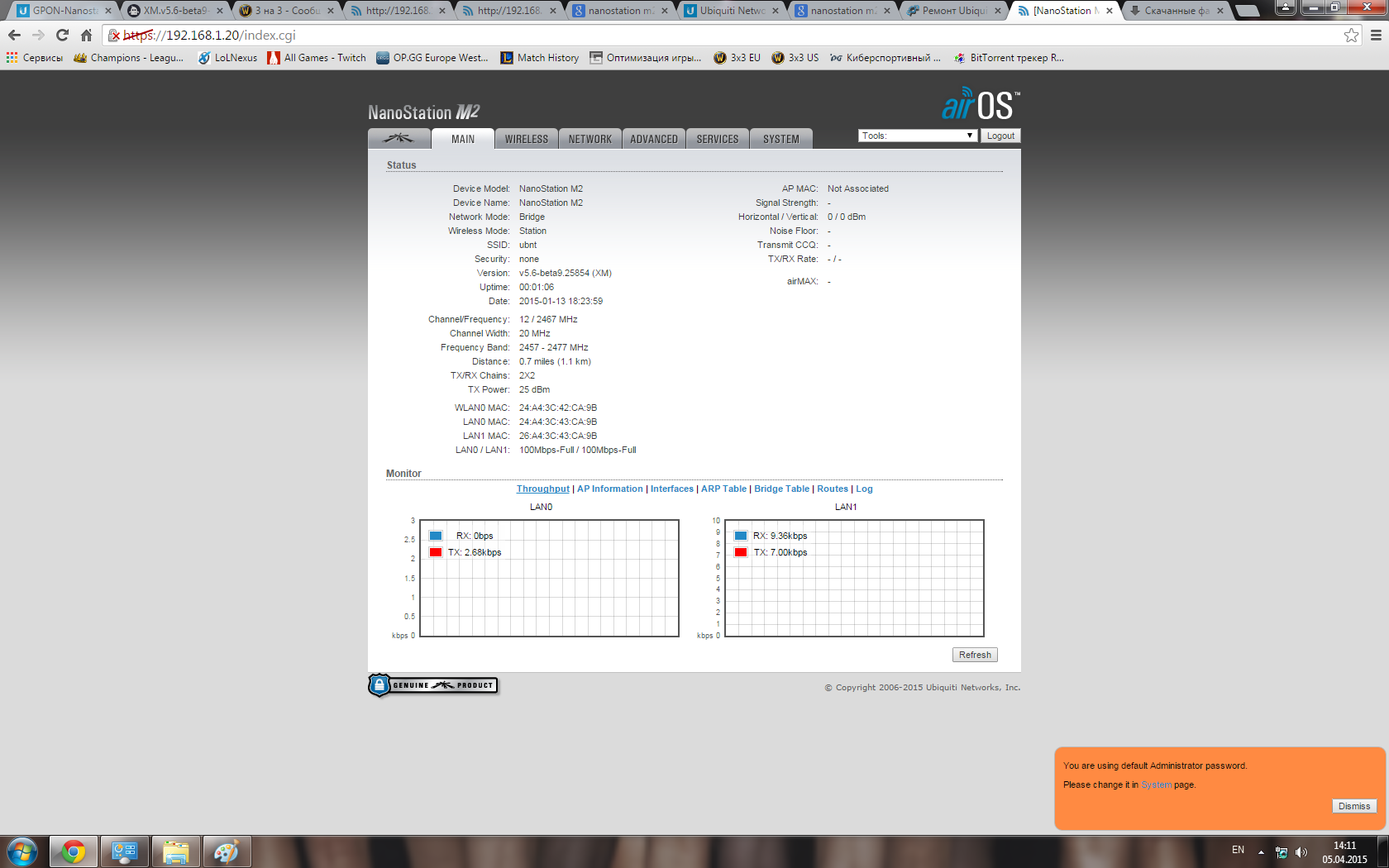The image size is (1389, 868).
Task: Click the version text v5.6-beta9.25854 (XM)
Action: (x=566, y=273)
